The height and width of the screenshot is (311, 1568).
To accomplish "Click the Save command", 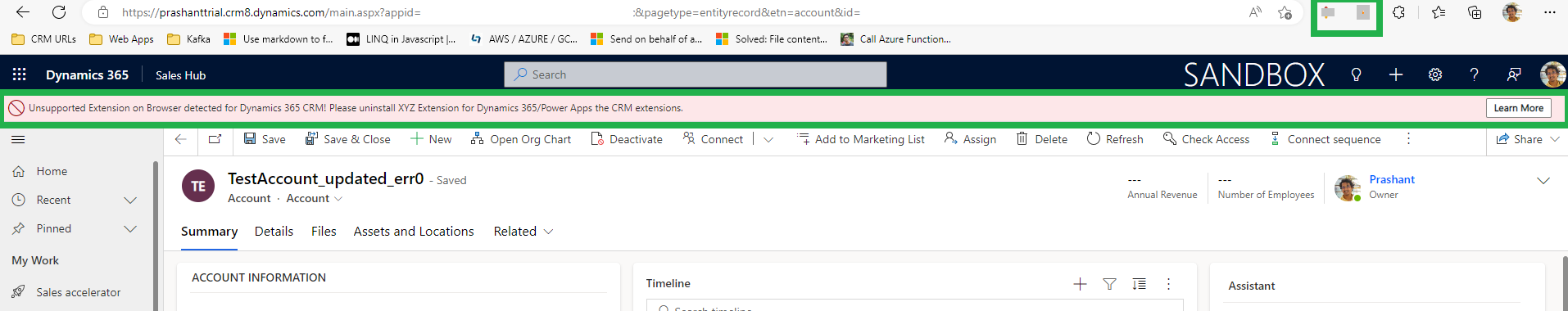I will coord(265,139).
